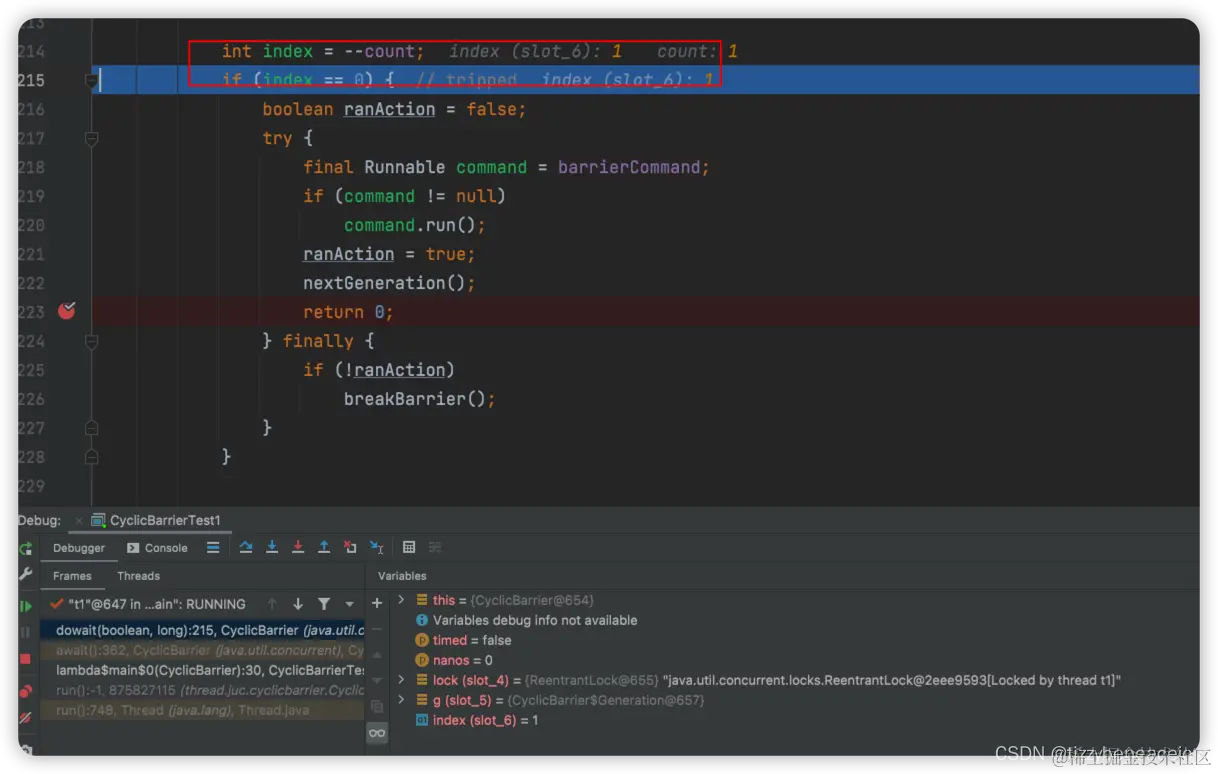Viewport: 1218px width, 774px height.
Task: Click the Step Out icon
Action: point(324,547)
